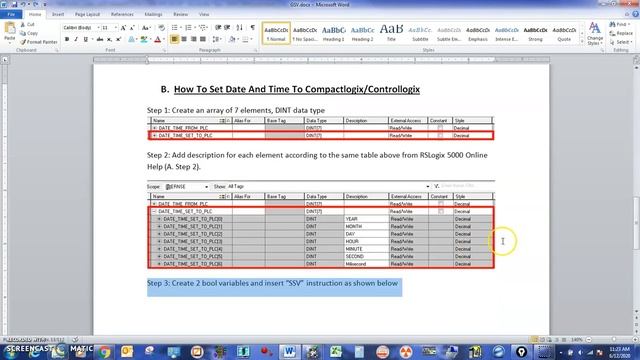Screen dimensions: 640x360
Task: Switch to the Review tab
Action: tap(180, 14)
